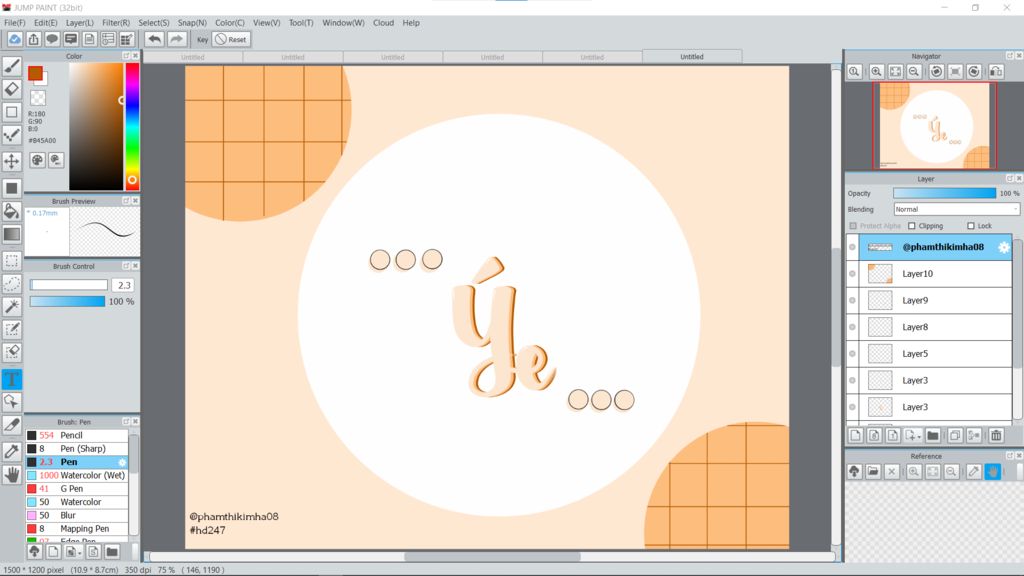Select the Move tool

point(12,161)
